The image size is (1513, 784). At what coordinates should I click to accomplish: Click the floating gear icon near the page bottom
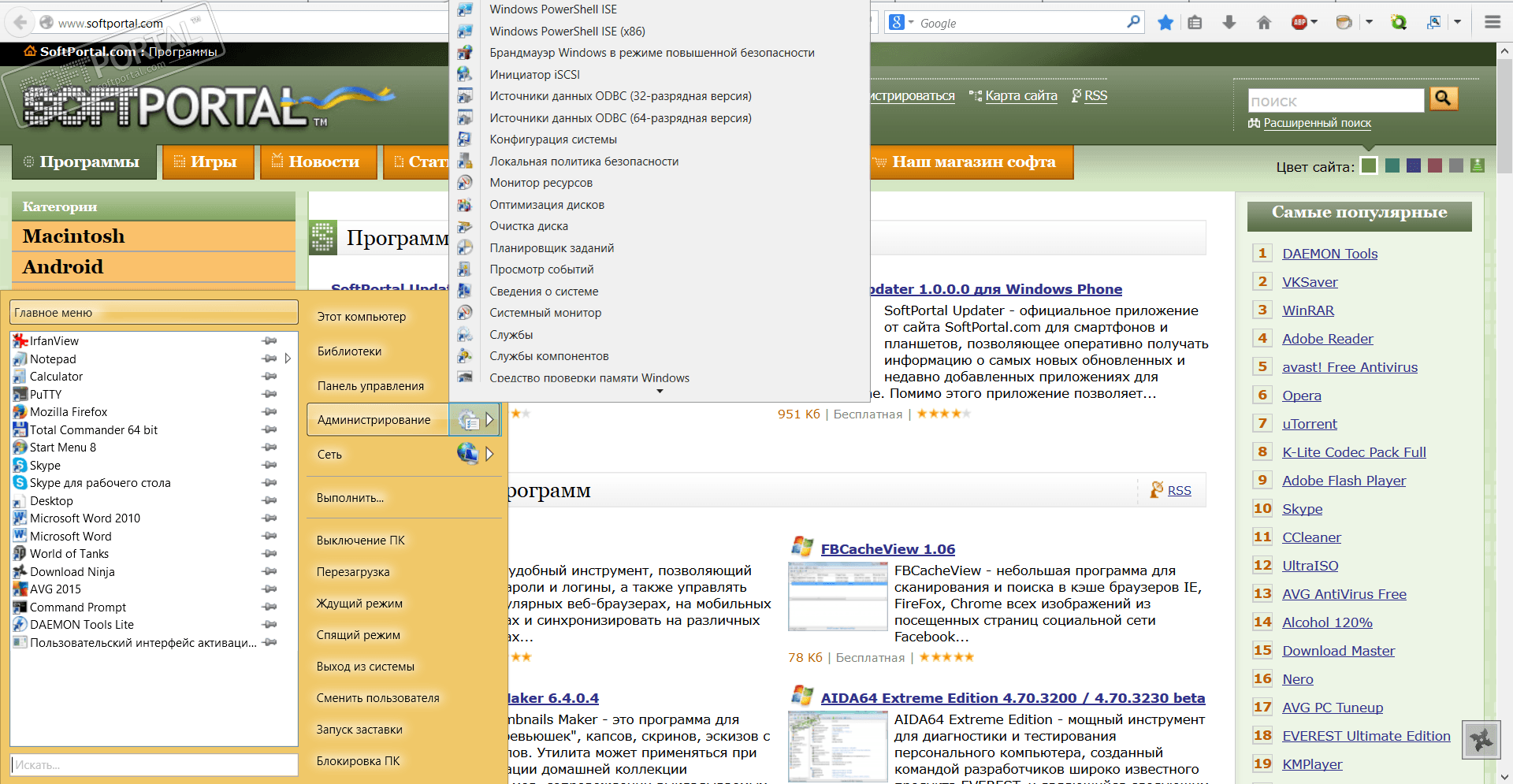point(1481,740)
